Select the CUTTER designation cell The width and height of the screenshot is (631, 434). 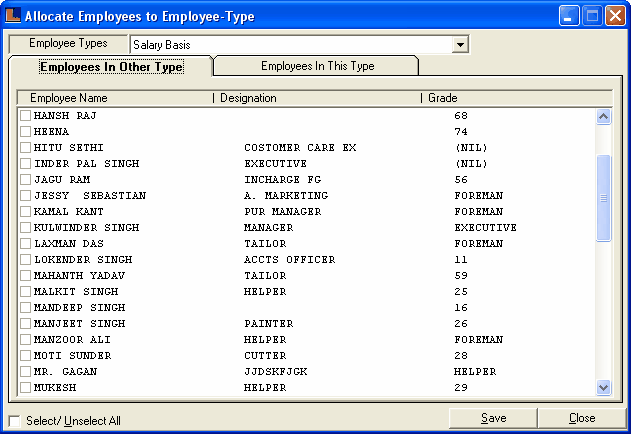tap(265, 355)
